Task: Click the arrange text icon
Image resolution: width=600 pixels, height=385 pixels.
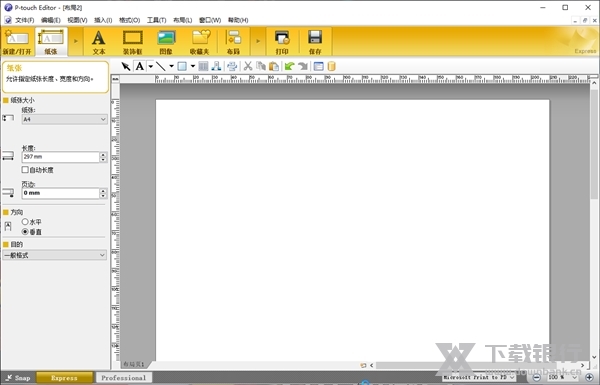Action: [x=216, y=66]
